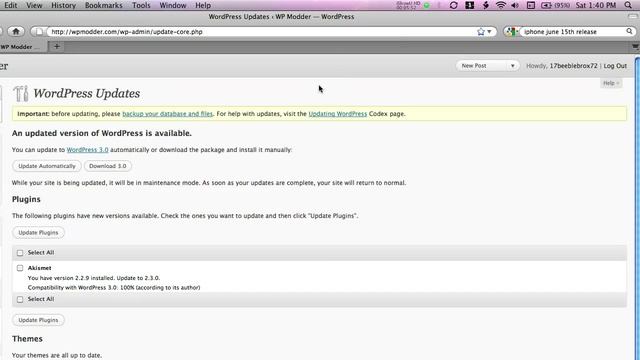Open the 17beeblebrox72 profile link
The height and width of the screenshot is (360, 640).
[573, 66]
